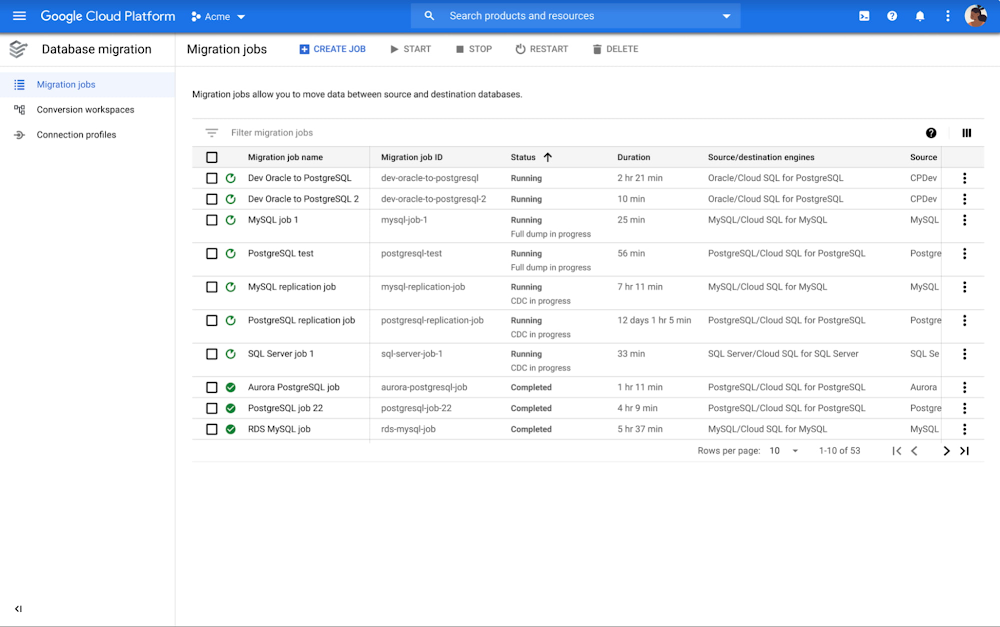Select the PostgreSQL job 22 checkbox

pyautogui.click(x=212, y=408)
